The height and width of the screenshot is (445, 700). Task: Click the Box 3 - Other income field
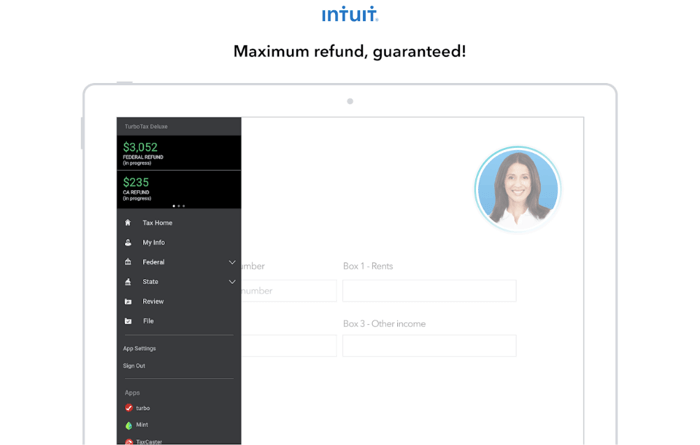[x=429, y=345]
